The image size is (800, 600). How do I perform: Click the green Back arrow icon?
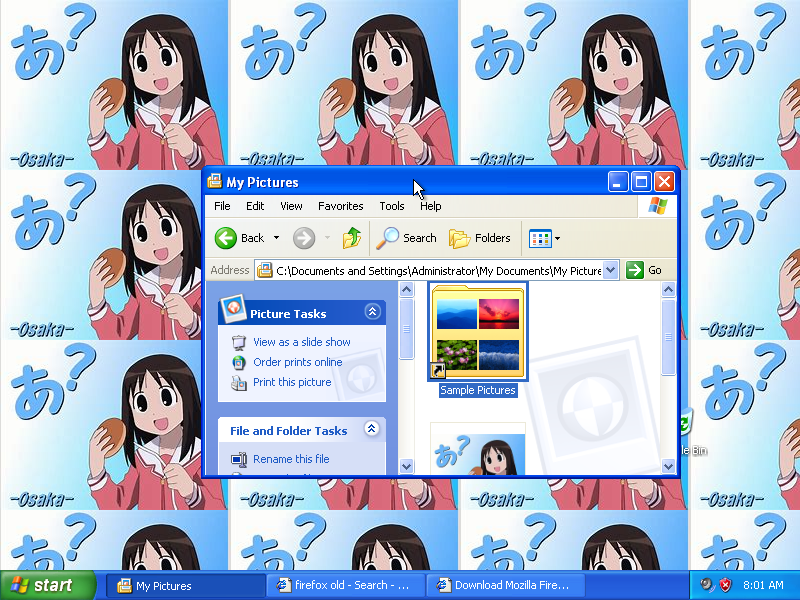(226, 238)
